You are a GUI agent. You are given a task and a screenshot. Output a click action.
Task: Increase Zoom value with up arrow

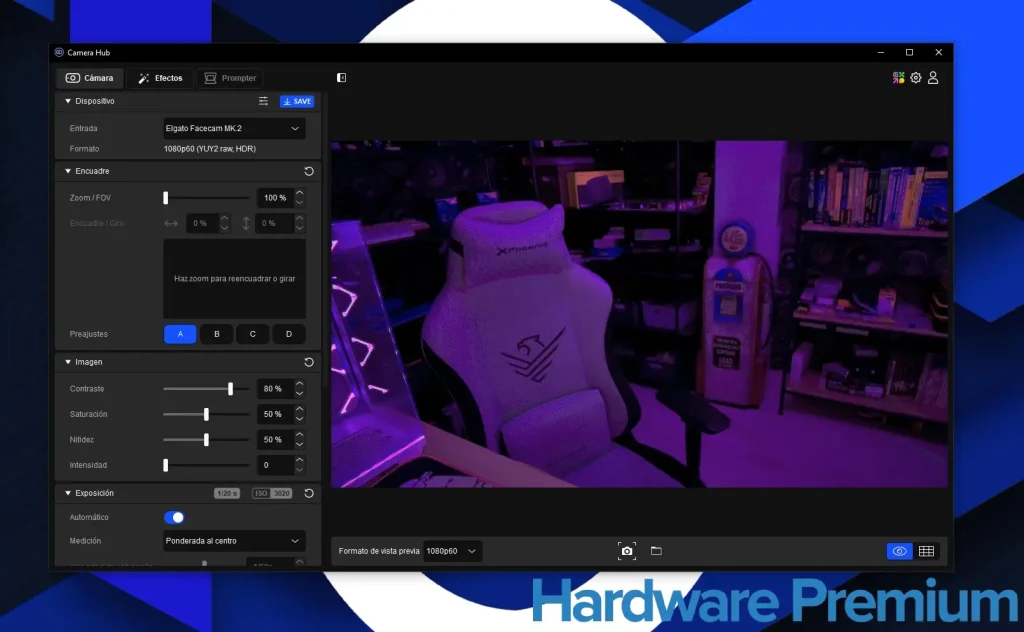tap(299, 193)
